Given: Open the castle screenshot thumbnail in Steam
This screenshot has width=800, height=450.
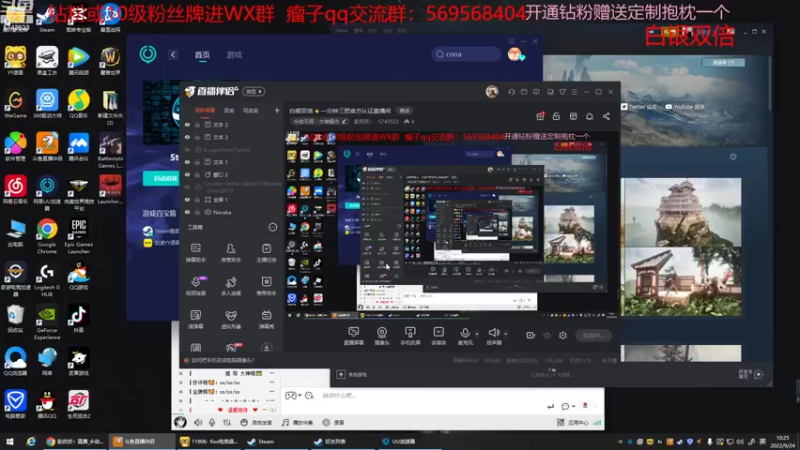Looking at the screenshot, I should 681,211.
